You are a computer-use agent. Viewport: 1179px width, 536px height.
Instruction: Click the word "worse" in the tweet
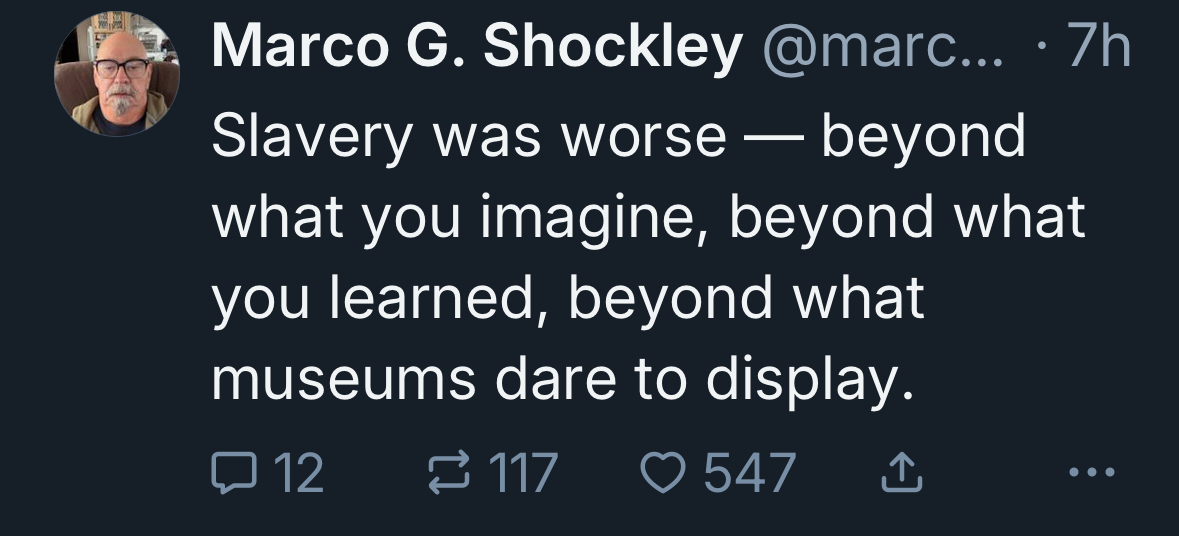(x=643, y=136)
